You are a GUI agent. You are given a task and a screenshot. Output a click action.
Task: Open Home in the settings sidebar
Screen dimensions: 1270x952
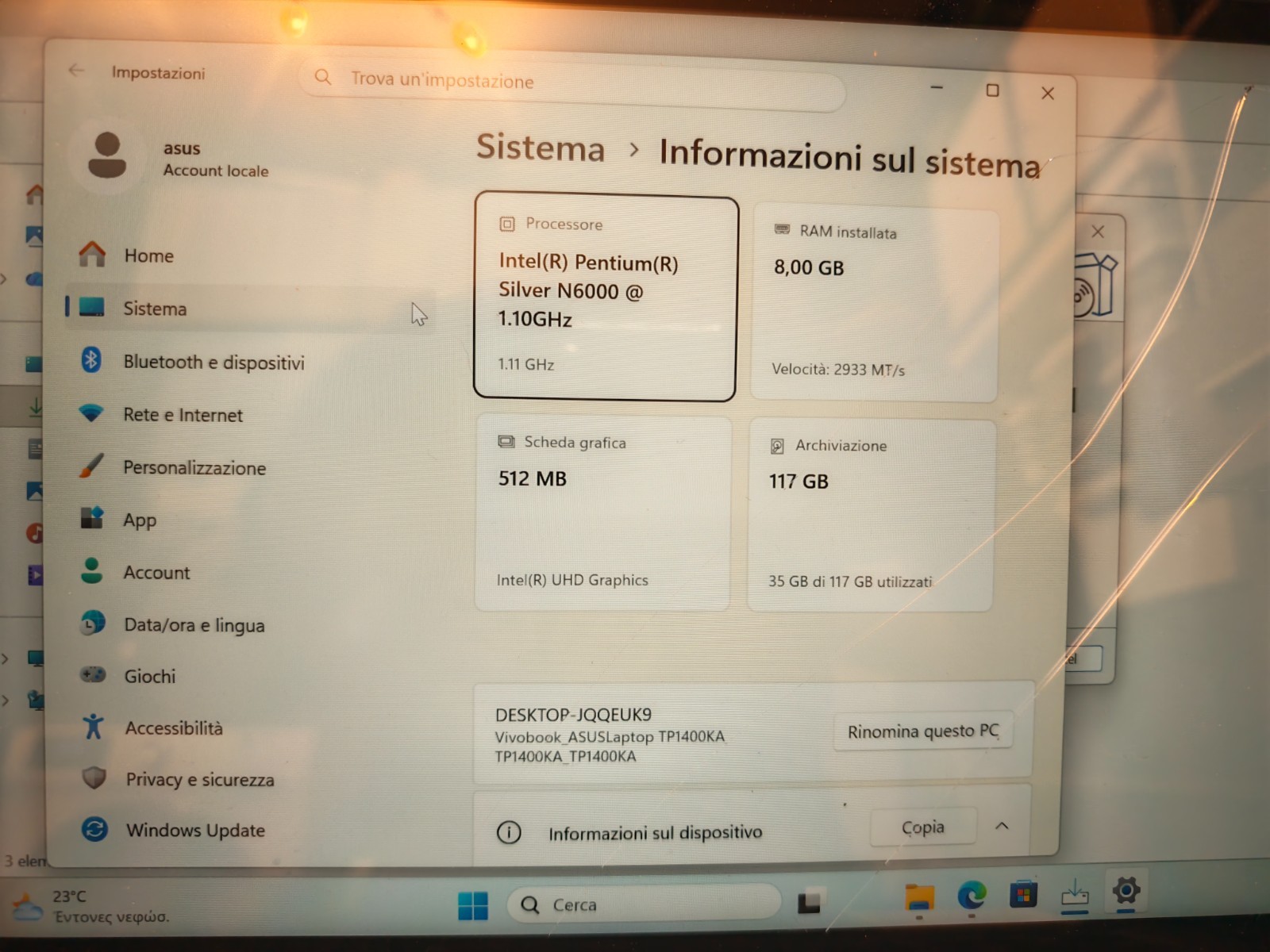click(250, 255)
